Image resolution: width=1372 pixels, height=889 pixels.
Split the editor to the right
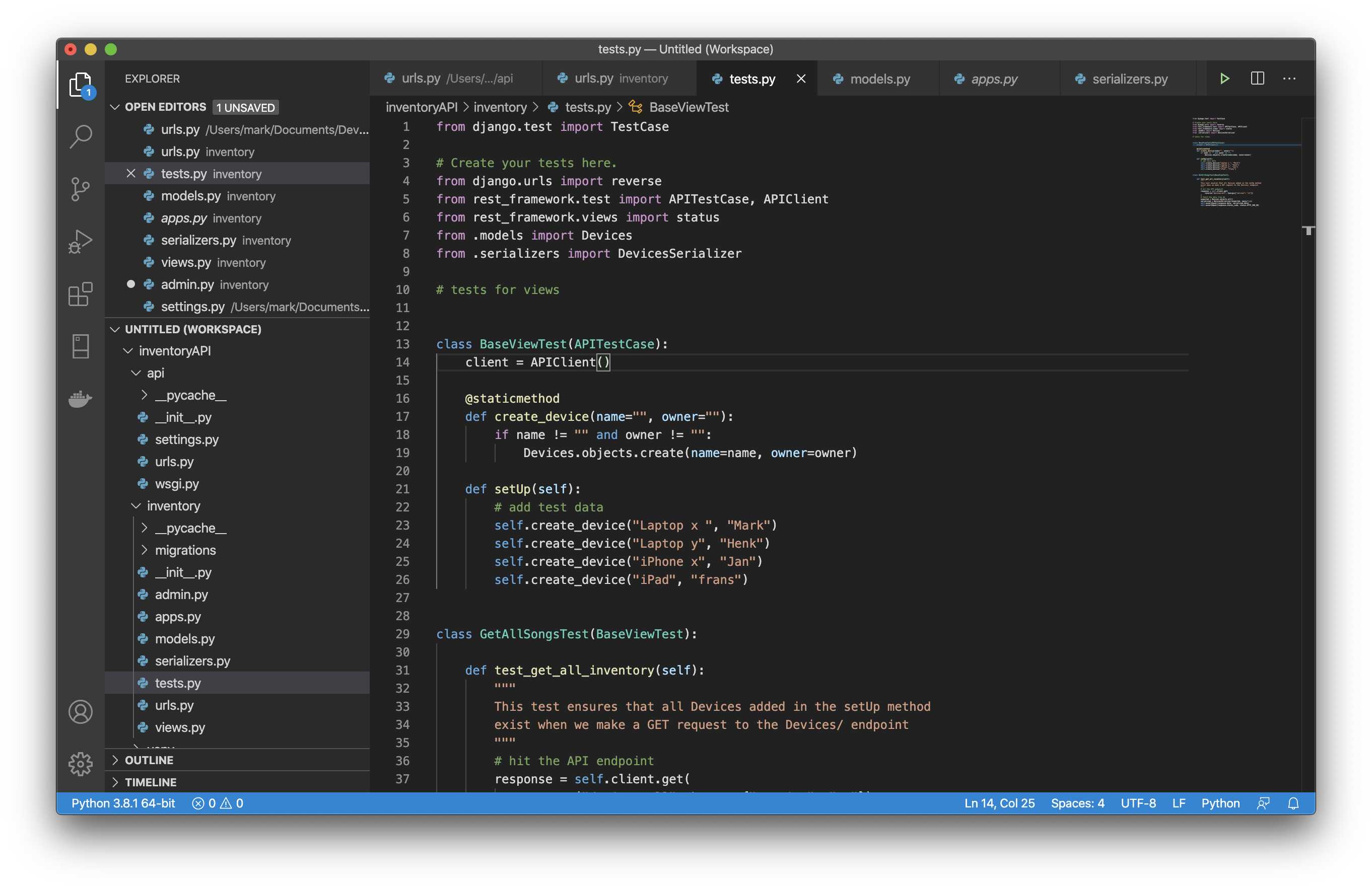1257,79
